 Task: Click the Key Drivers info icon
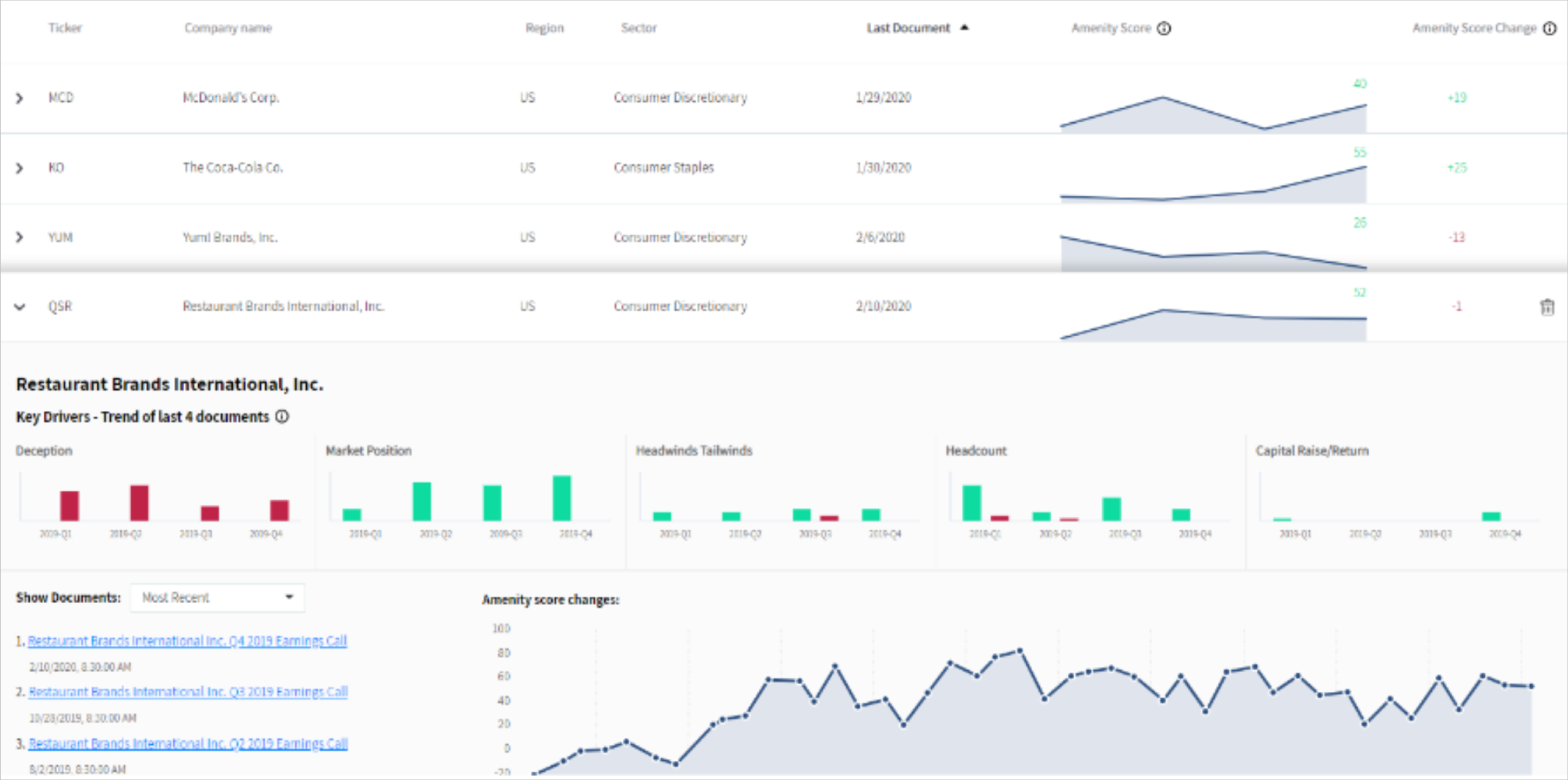[x=282, y=417]
